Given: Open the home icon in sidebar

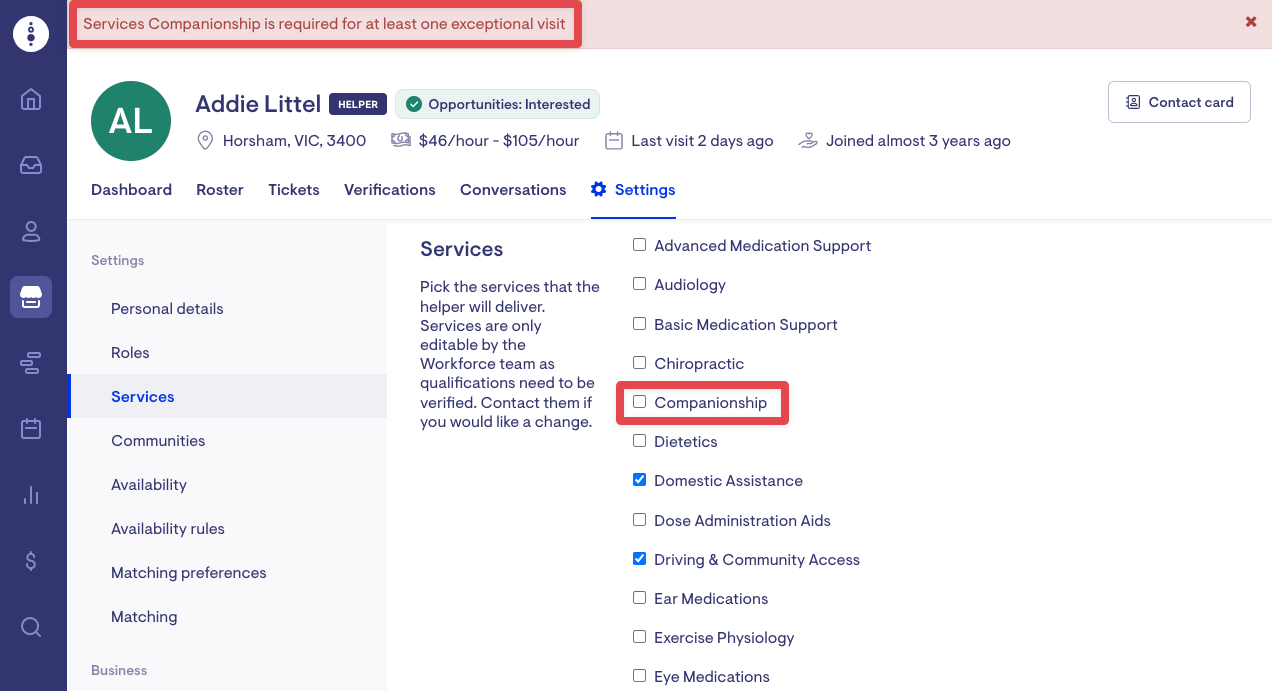Looking at the screenshot, I should point(31,99).
